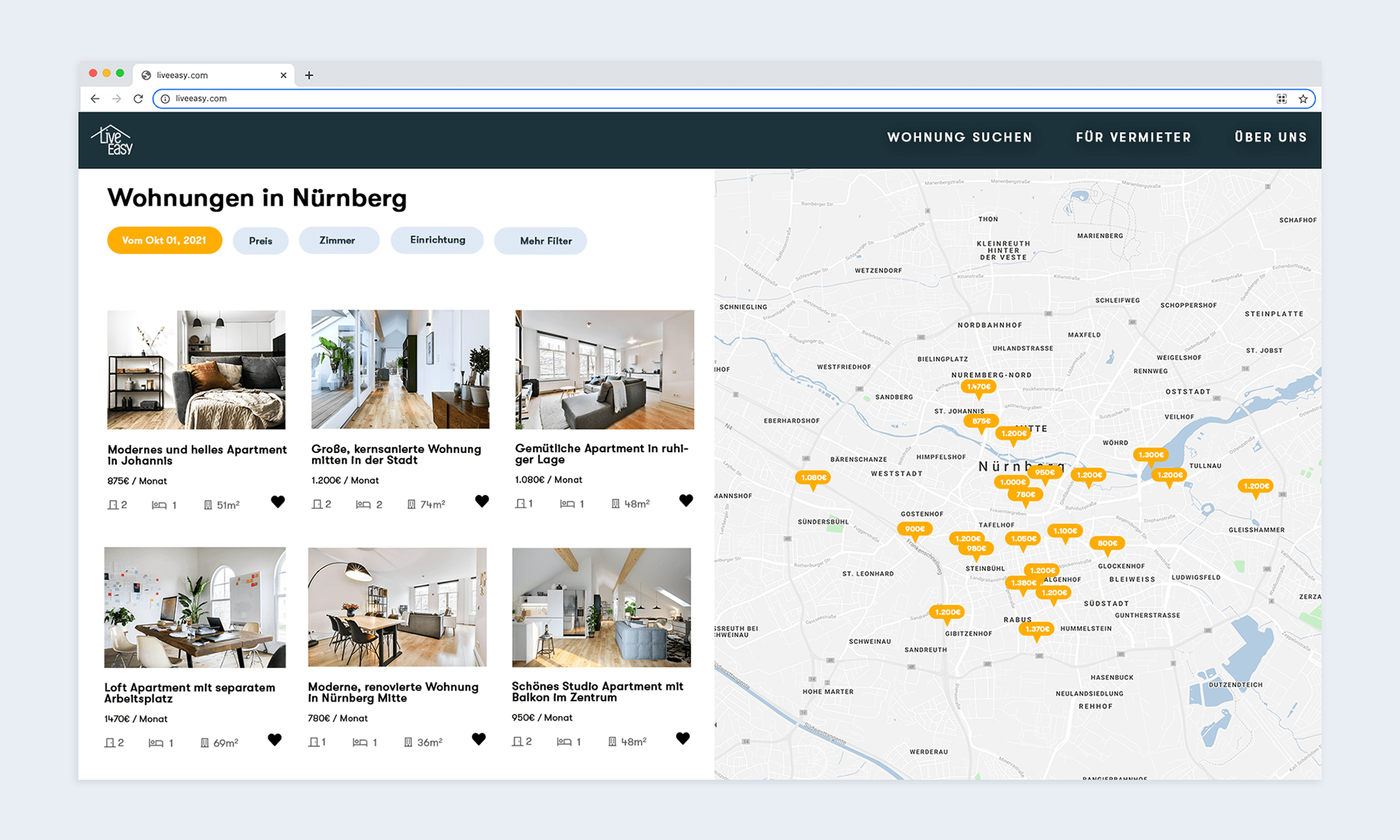This screenshot has width=1400, height=840.
Task: Favorite the Loft Apartment listing
Action: tap(274, 739)
